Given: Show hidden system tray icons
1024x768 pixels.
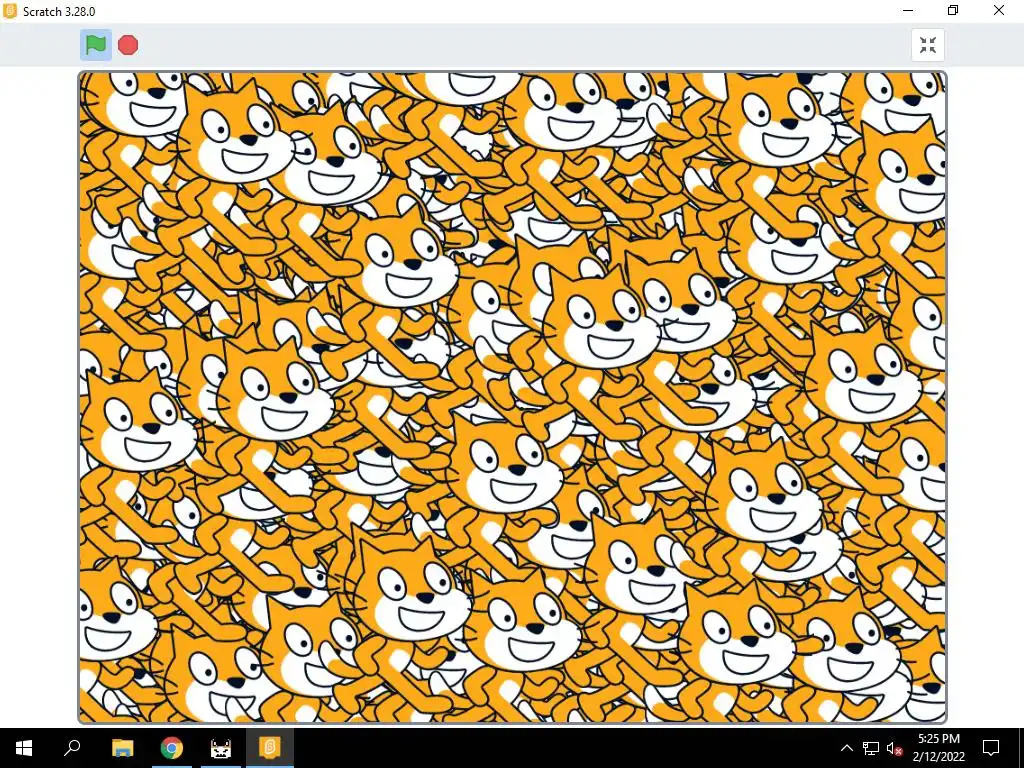Looking at the screenshot, I should [846, 748].
